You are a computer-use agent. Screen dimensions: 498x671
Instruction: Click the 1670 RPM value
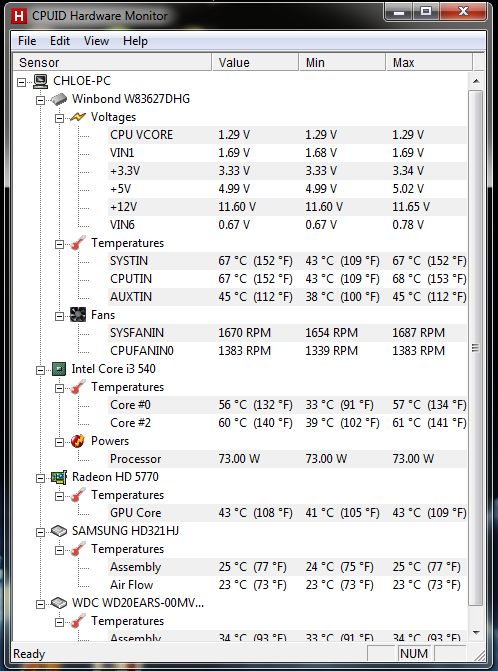244,333
